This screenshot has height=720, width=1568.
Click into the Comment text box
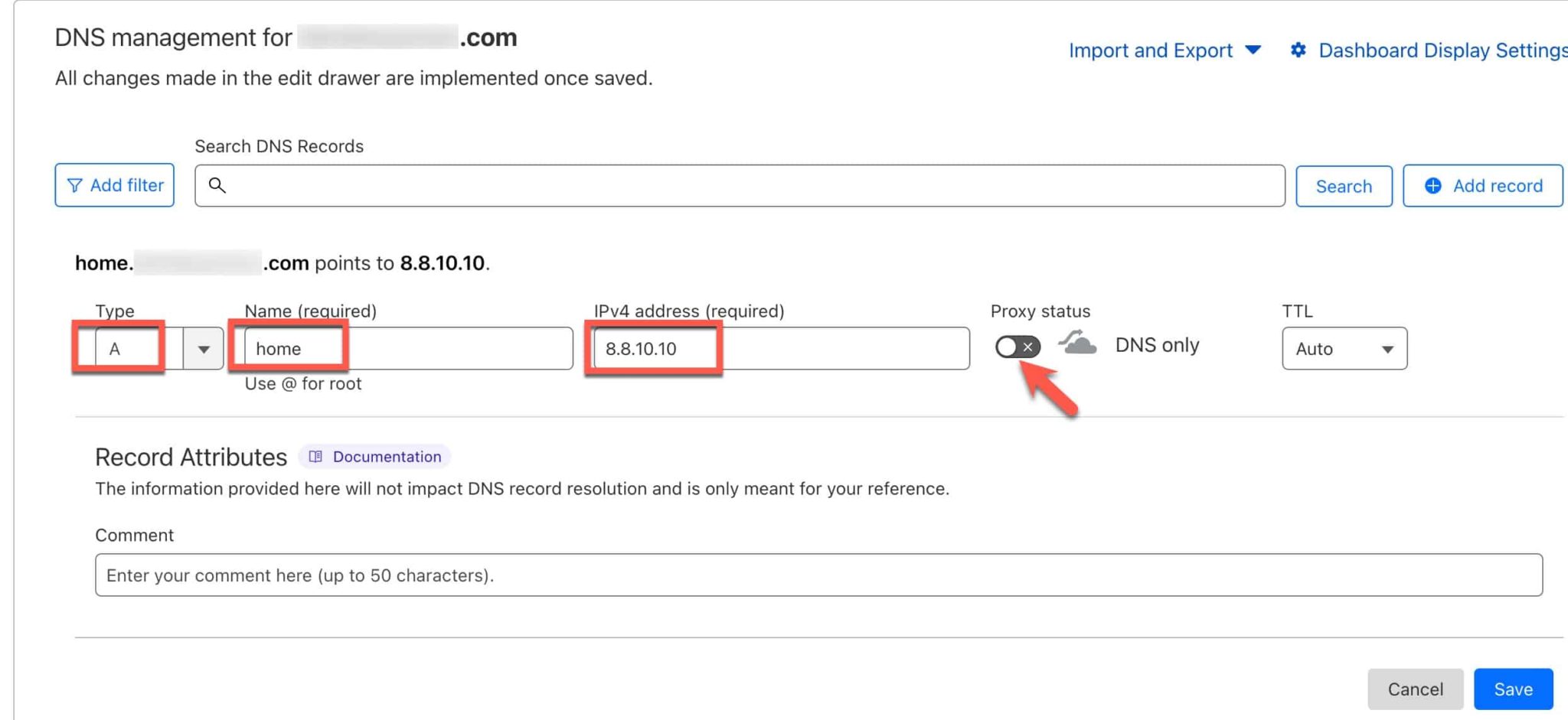tap(818, 575)
